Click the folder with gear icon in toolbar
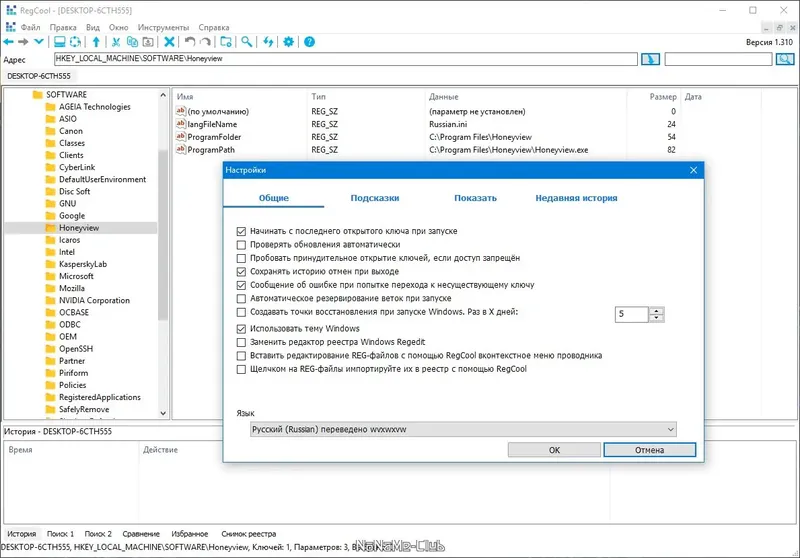The height and width of the screenshot is (558, 800). [226, 42]
